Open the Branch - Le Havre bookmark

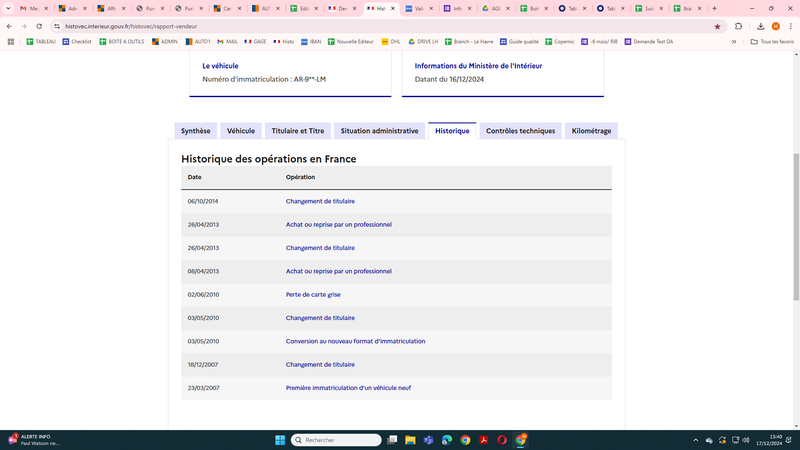(469, 42)
